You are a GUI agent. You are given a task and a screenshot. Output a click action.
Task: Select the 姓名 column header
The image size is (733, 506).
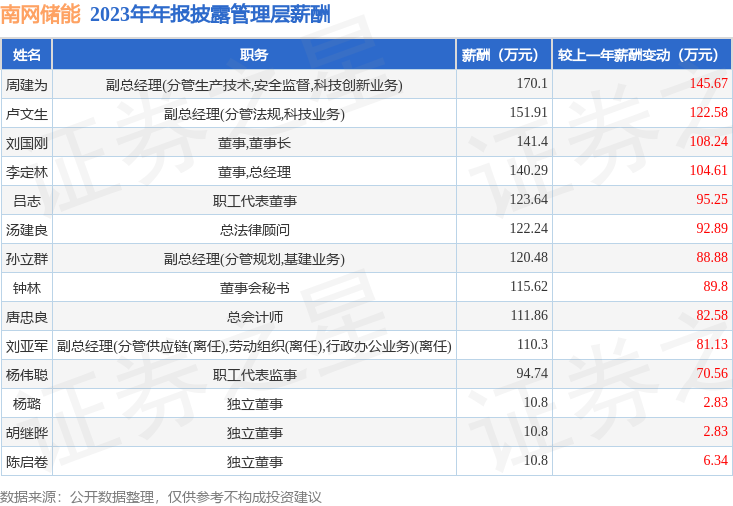click(x=27, y=55)
